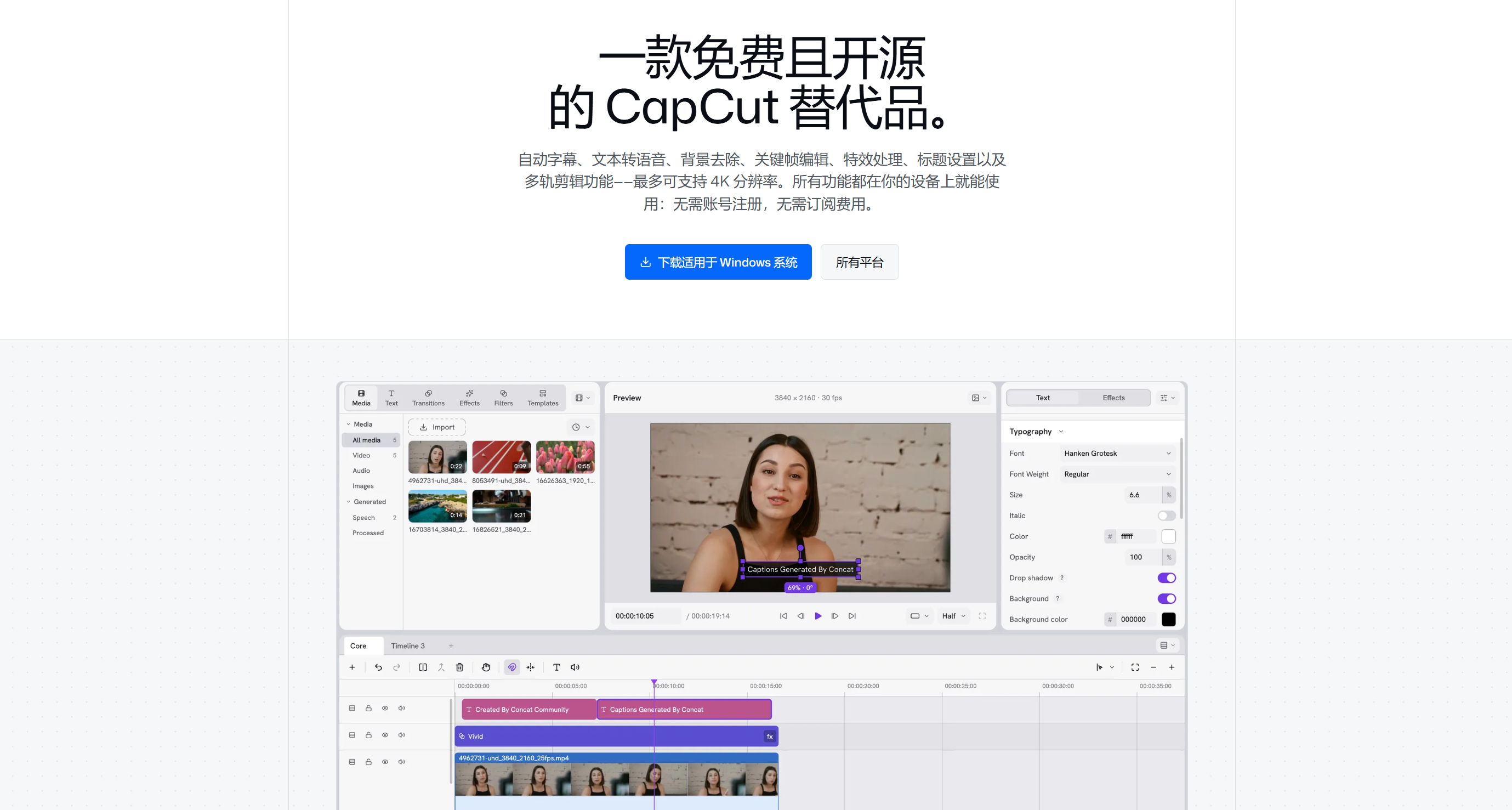Select the split clip tool
This screenshot has width=1512, height=810.
(x=423, y=667)
